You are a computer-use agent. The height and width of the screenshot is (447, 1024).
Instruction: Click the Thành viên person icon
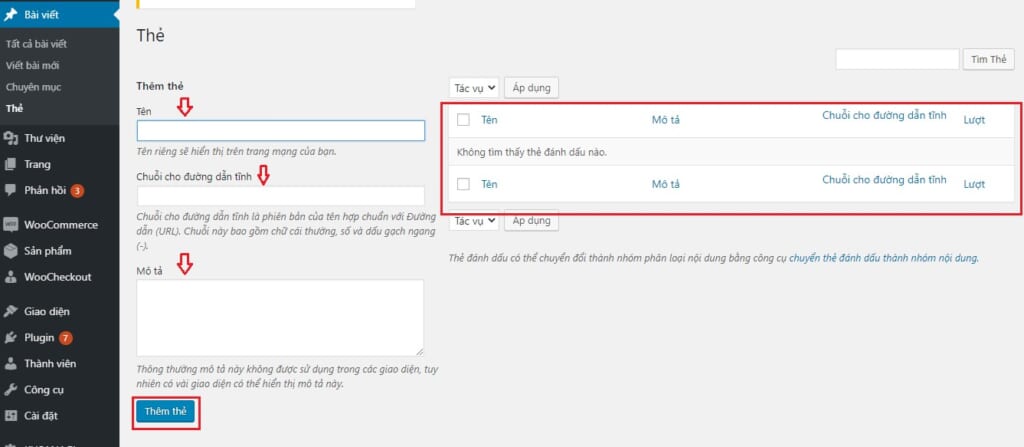point(10,363)
